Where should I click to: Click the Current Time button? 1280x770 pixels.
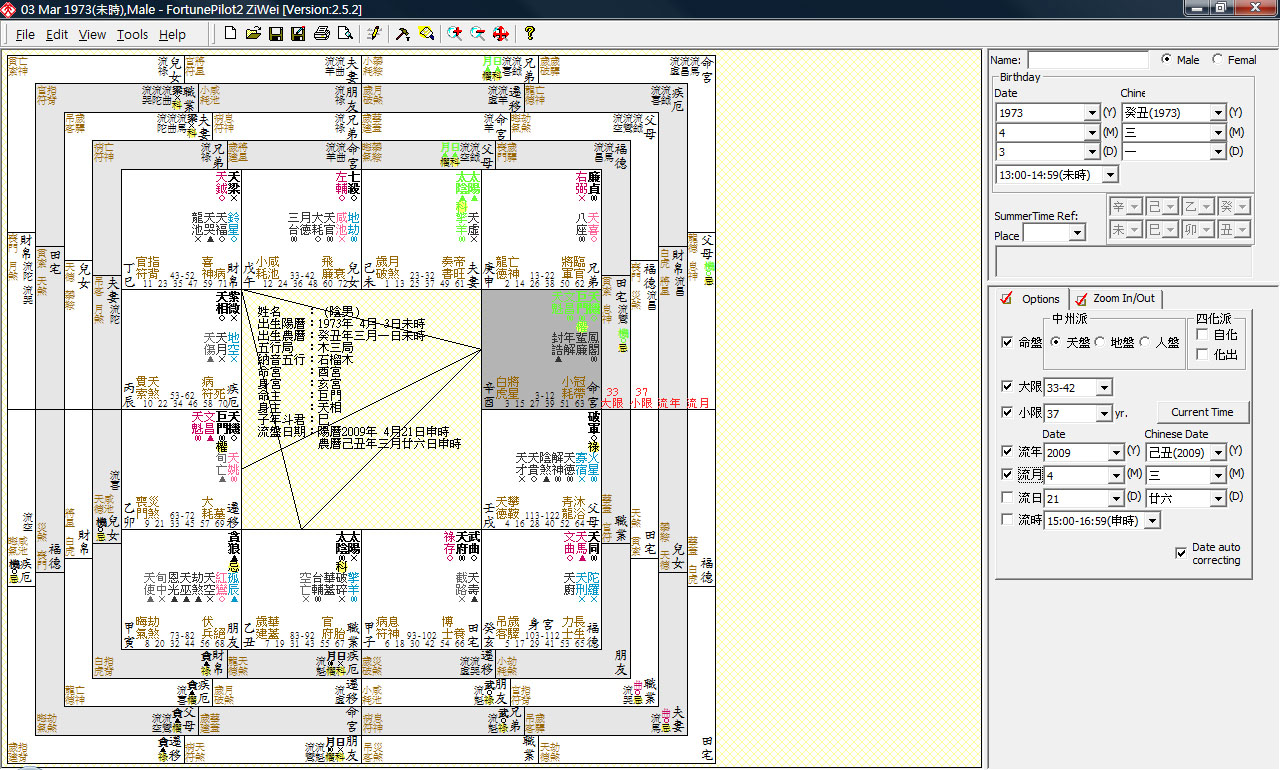[1202, 412]
